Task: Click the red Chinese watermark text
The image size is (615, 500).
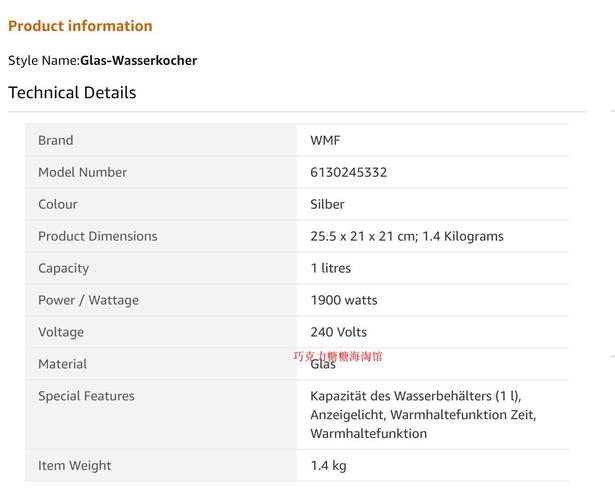Action: click(x=338, y=356)
